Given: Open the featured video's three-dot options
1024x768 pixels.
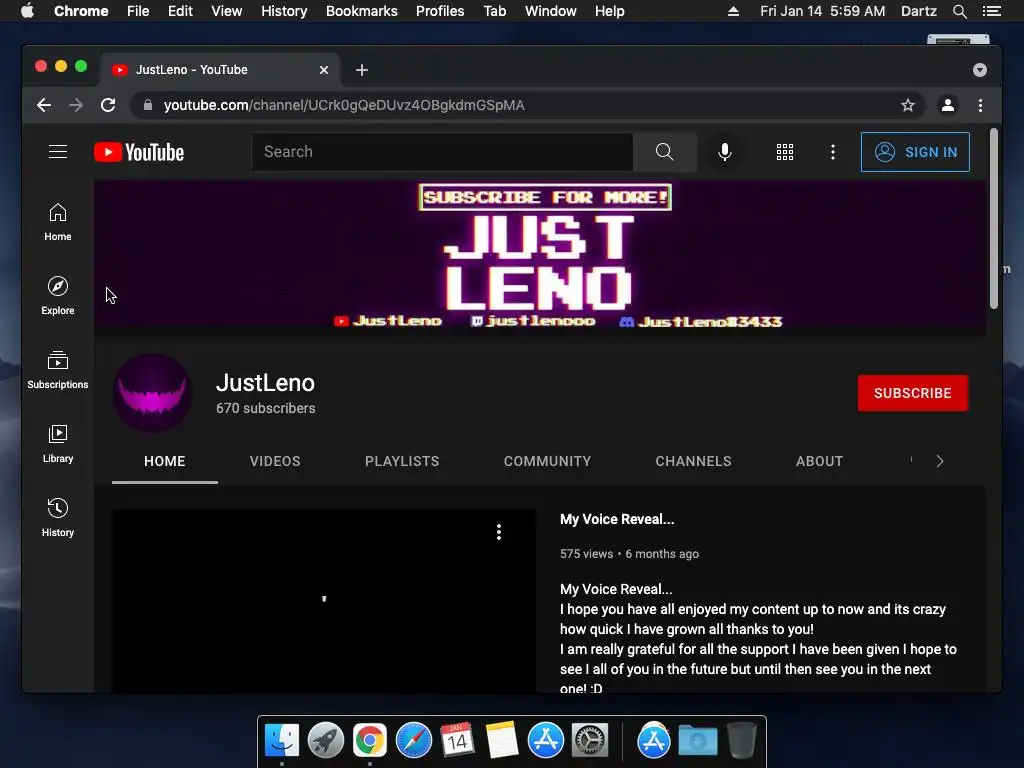Looking at the screenshot, I should coord(499,532).
